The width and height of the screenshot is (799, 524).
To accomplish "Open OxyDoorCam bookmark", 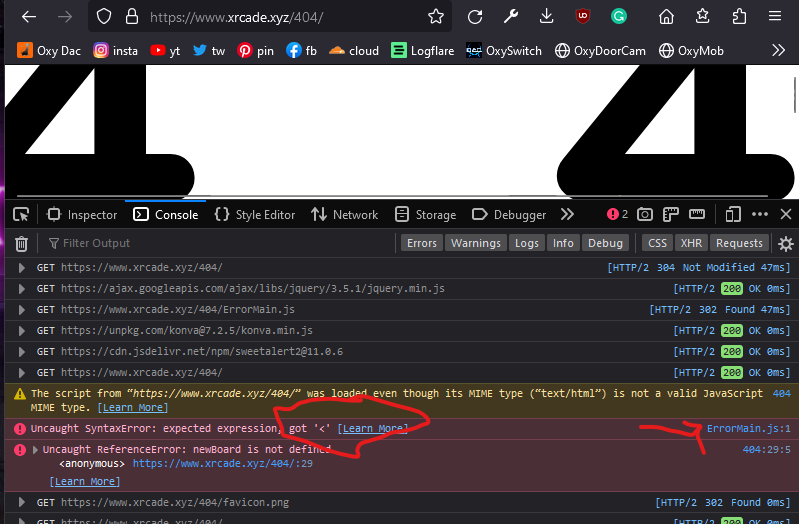I will [x=600, y=50].
